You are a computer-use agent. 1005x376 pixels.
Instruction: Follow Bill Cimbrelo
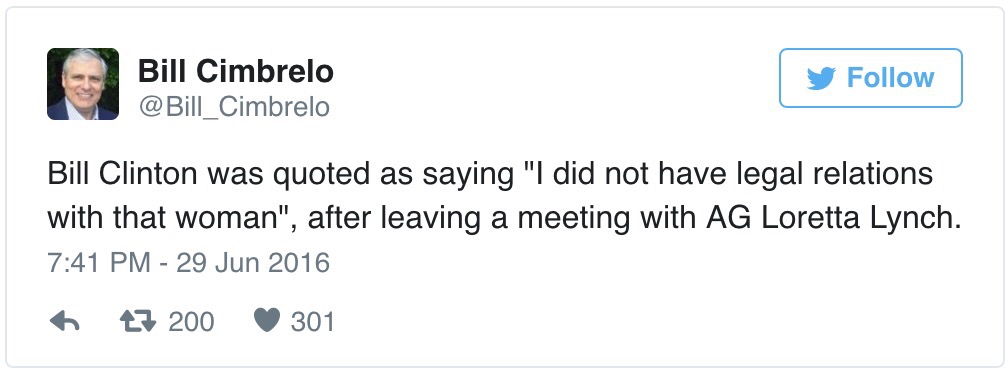(x=870, y=78)
